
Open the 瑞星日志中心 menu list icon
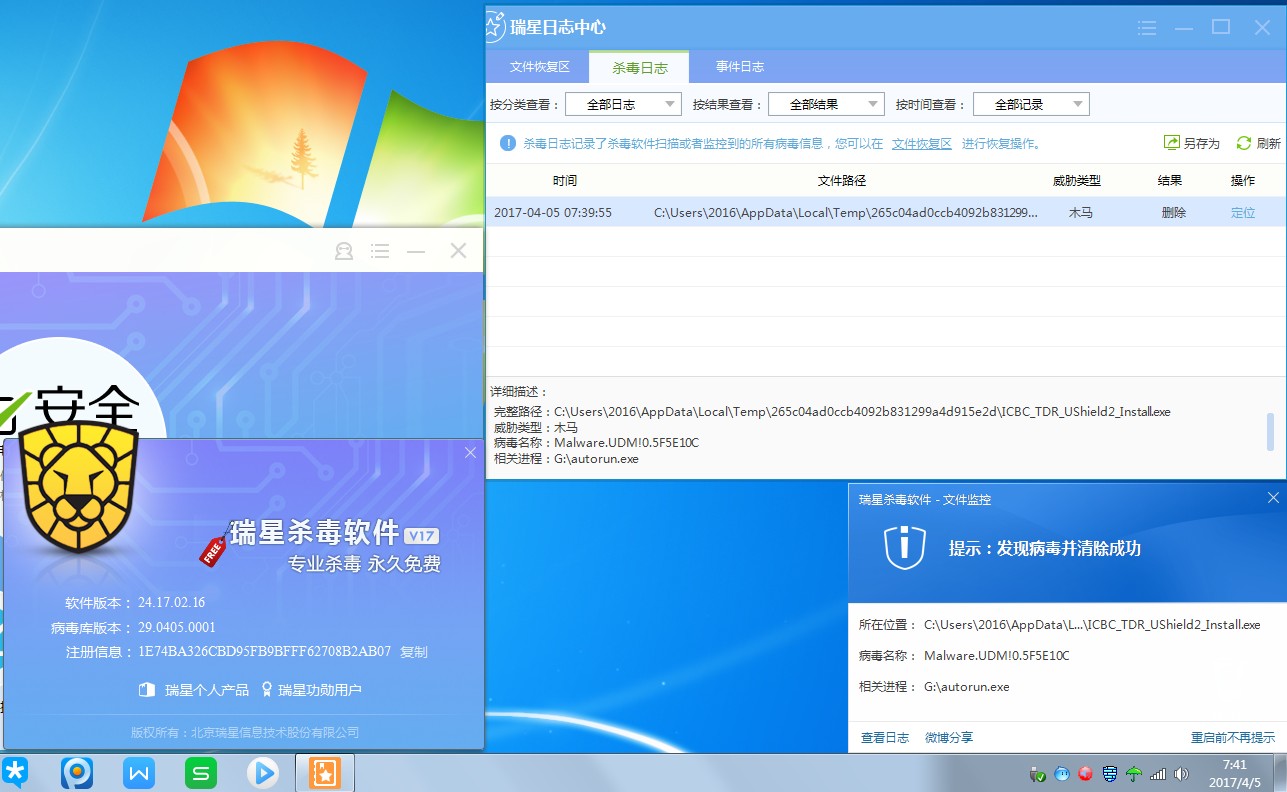[x=1147, y=27]
